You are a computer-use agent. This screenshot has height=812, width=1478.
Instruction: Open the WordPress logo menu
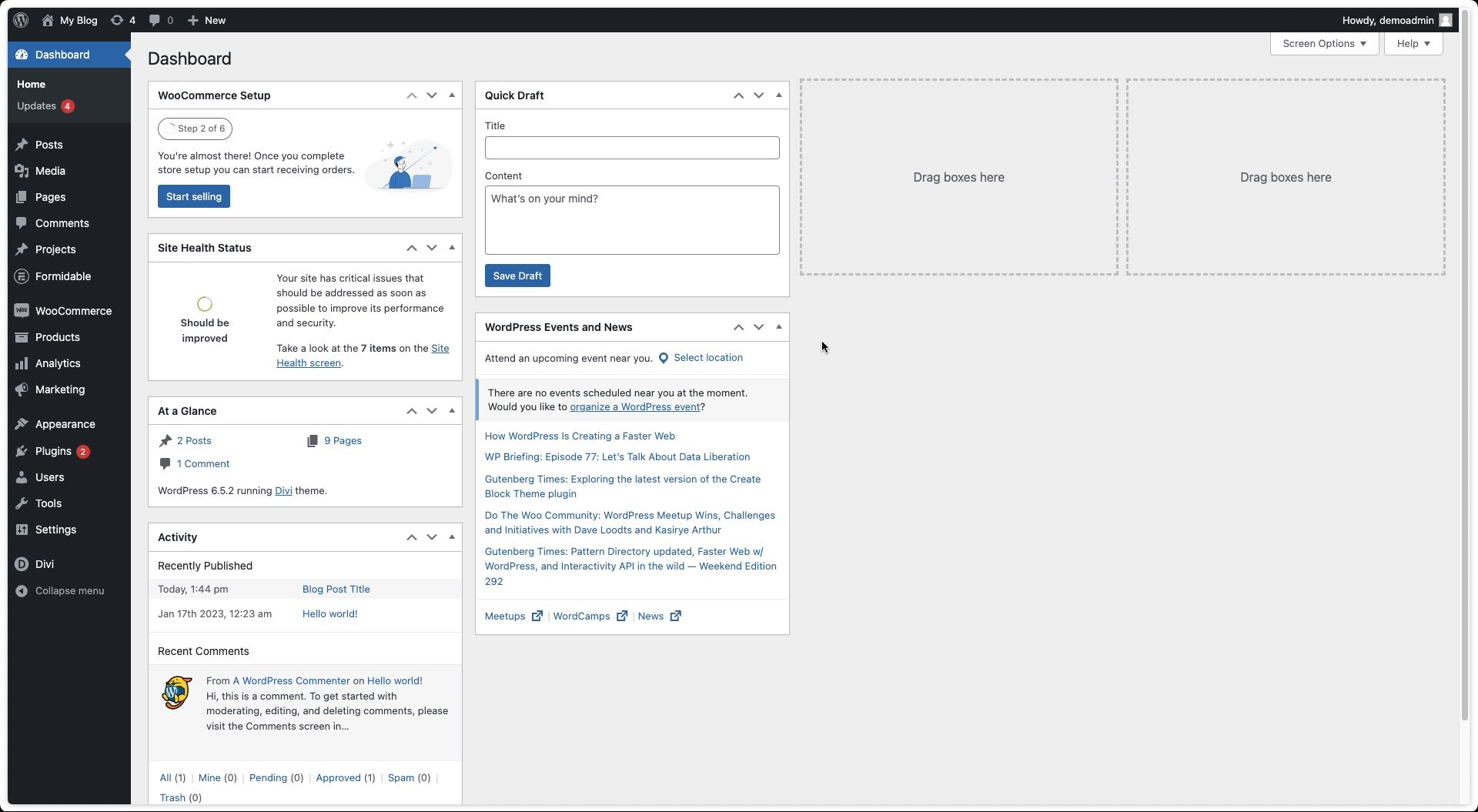[21, 20]
